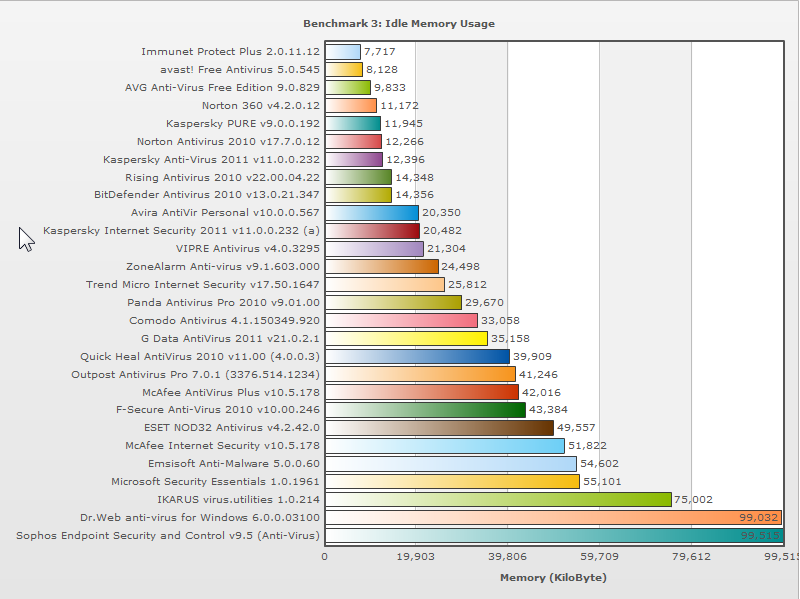The image size is (800, 599).
Task: Select the axis tick label 79,612
Action: 691,556
